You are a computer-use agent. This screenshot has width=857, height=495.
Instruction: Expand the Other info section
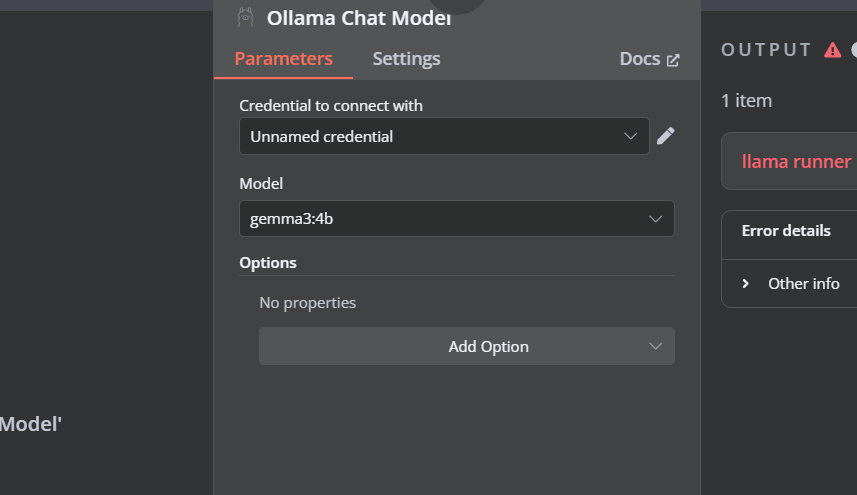[x=791, y=284]
